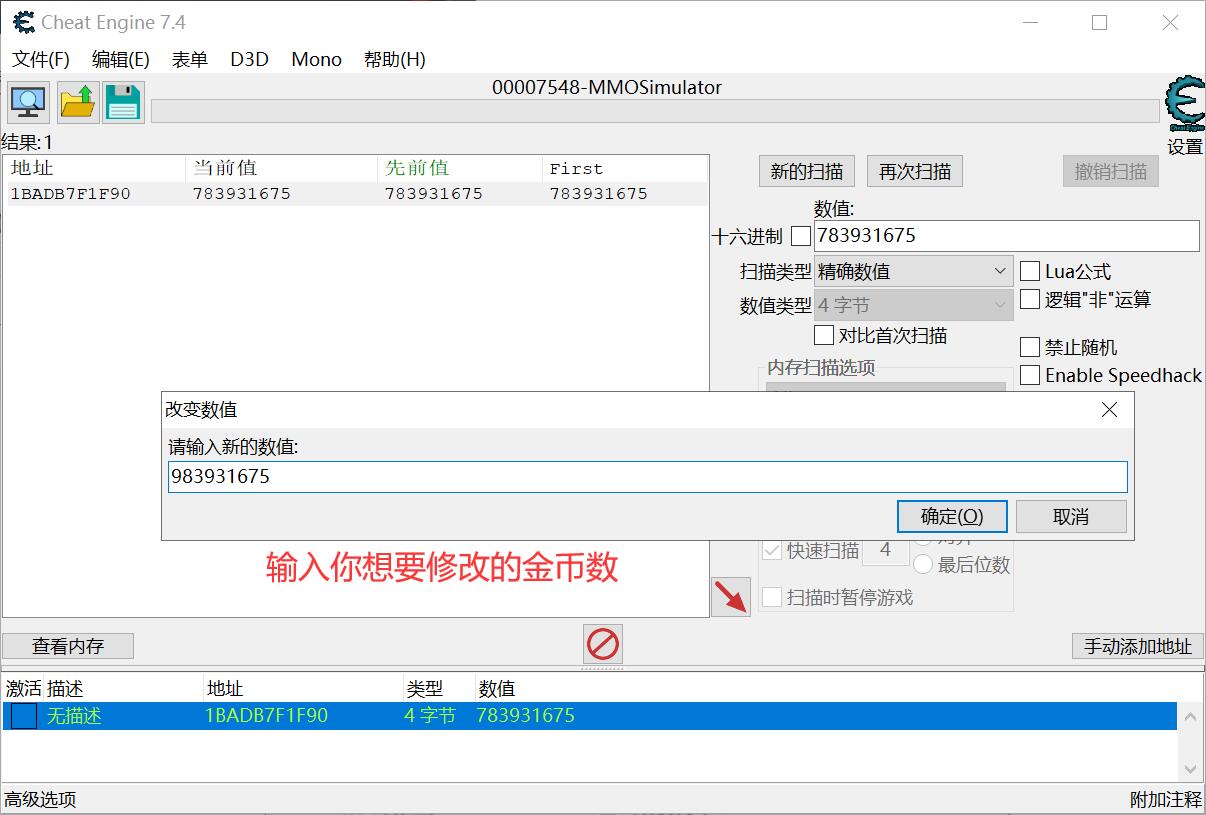
Task: Click the open folder table icon
Action: [x=77, y=102]
